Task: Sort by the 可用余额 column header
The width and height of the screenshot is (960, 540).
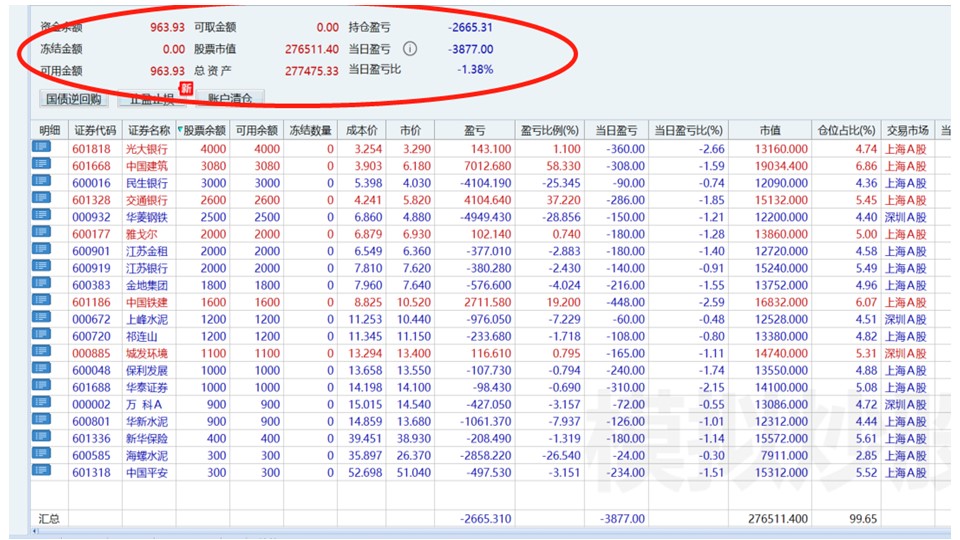Action: (257, 130)
